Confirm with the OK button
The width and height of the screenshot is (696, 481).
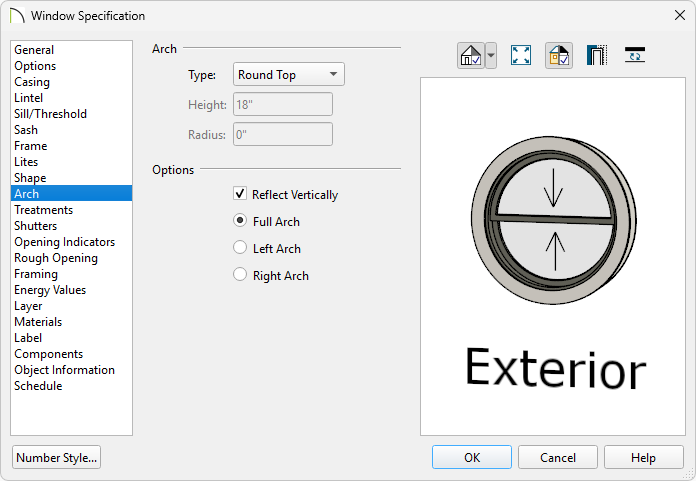[472, 457]
